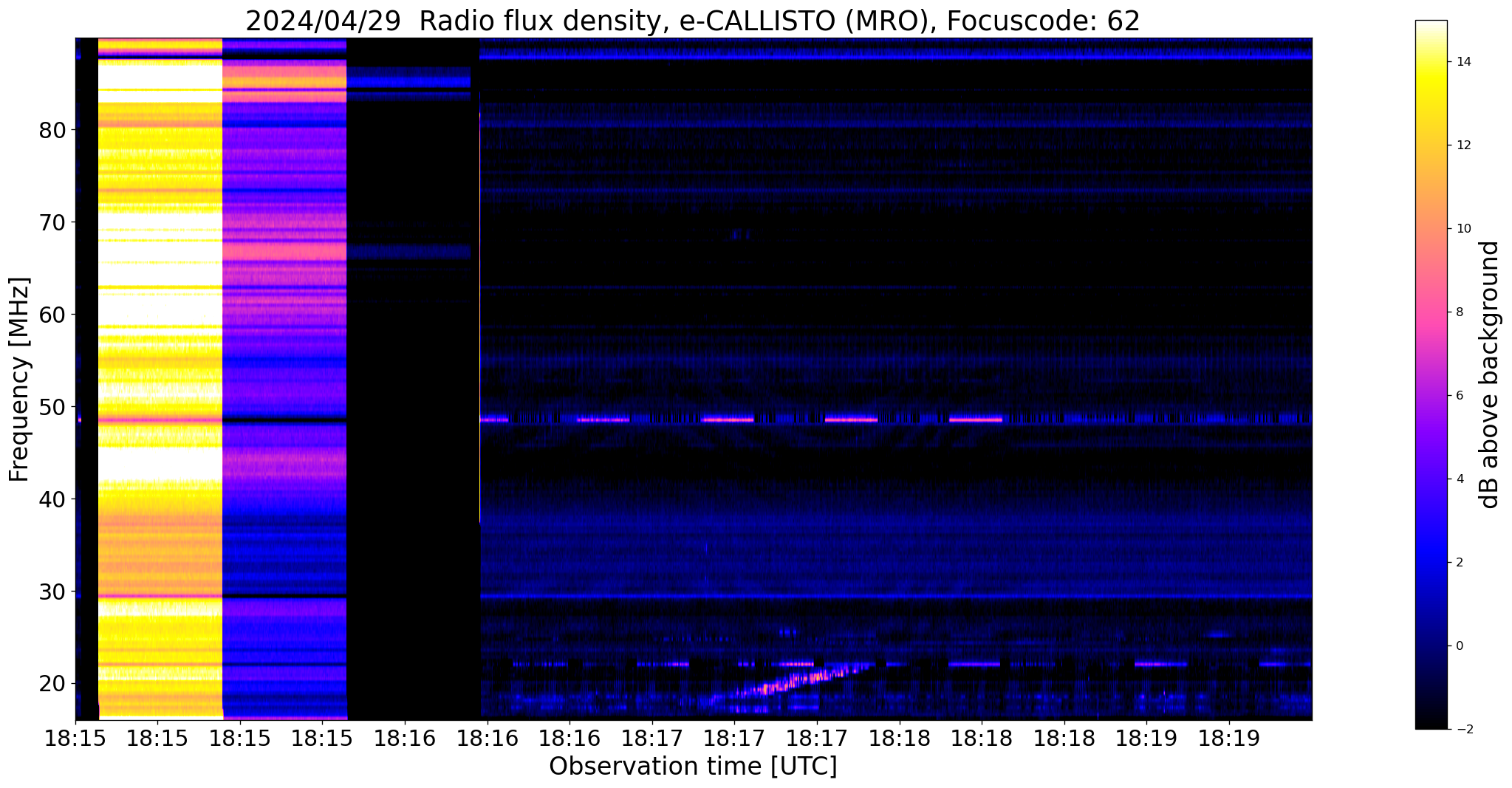1512x788 pixels.
Task: Click the plot title mentioning e-CALLISTO (MRO)
Action: [x=693, y=21]
